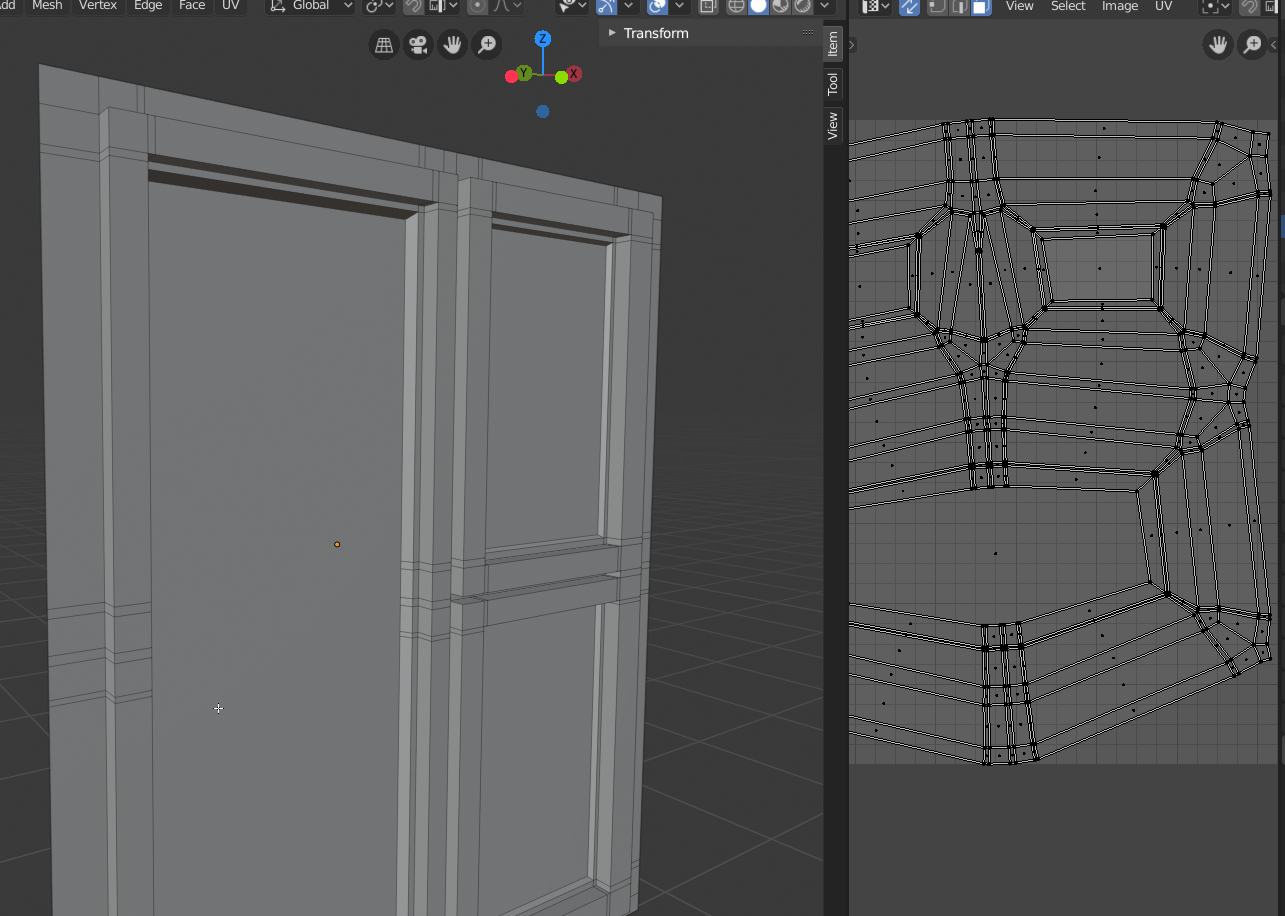This screenshot has width=1285, height=916.
Task: Toggle show gizmo button
Action: point(607,6)
